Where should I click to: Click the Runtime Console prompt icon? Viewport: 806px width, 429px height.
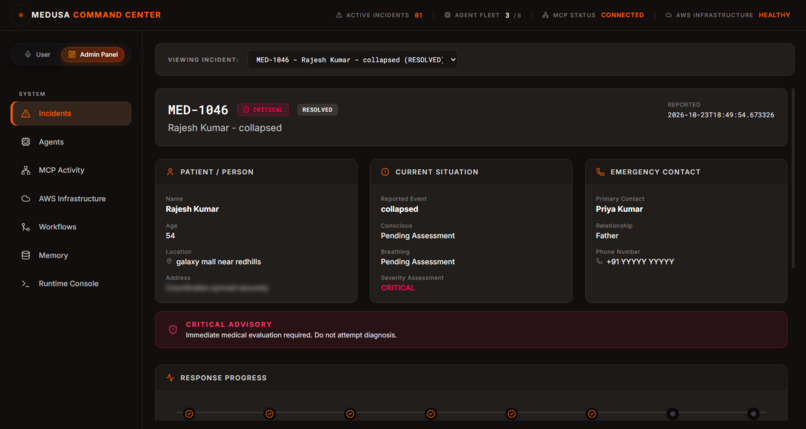(x=26, y=284)
